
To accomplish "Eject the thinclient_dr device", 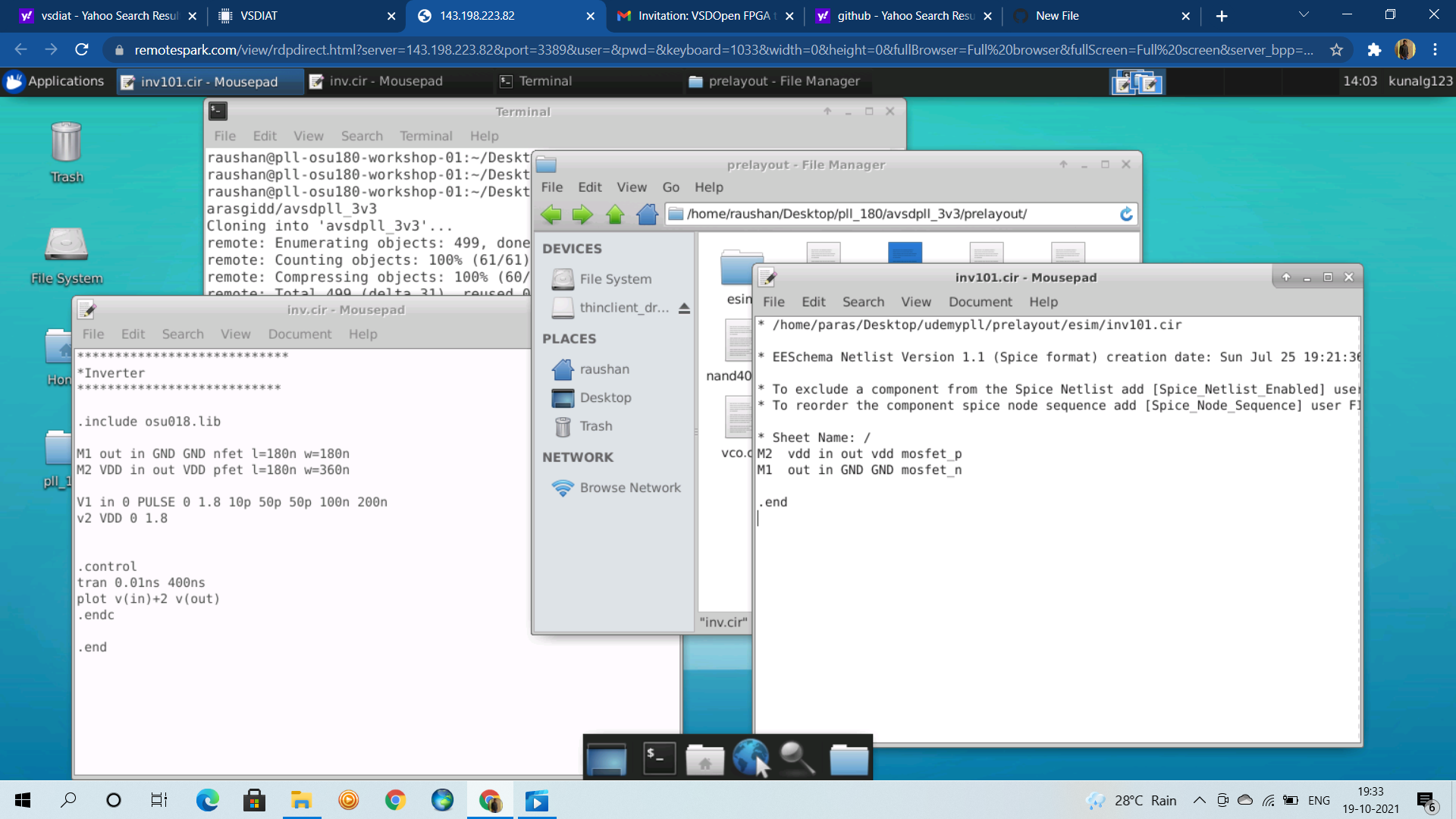I will coord(684,308).
